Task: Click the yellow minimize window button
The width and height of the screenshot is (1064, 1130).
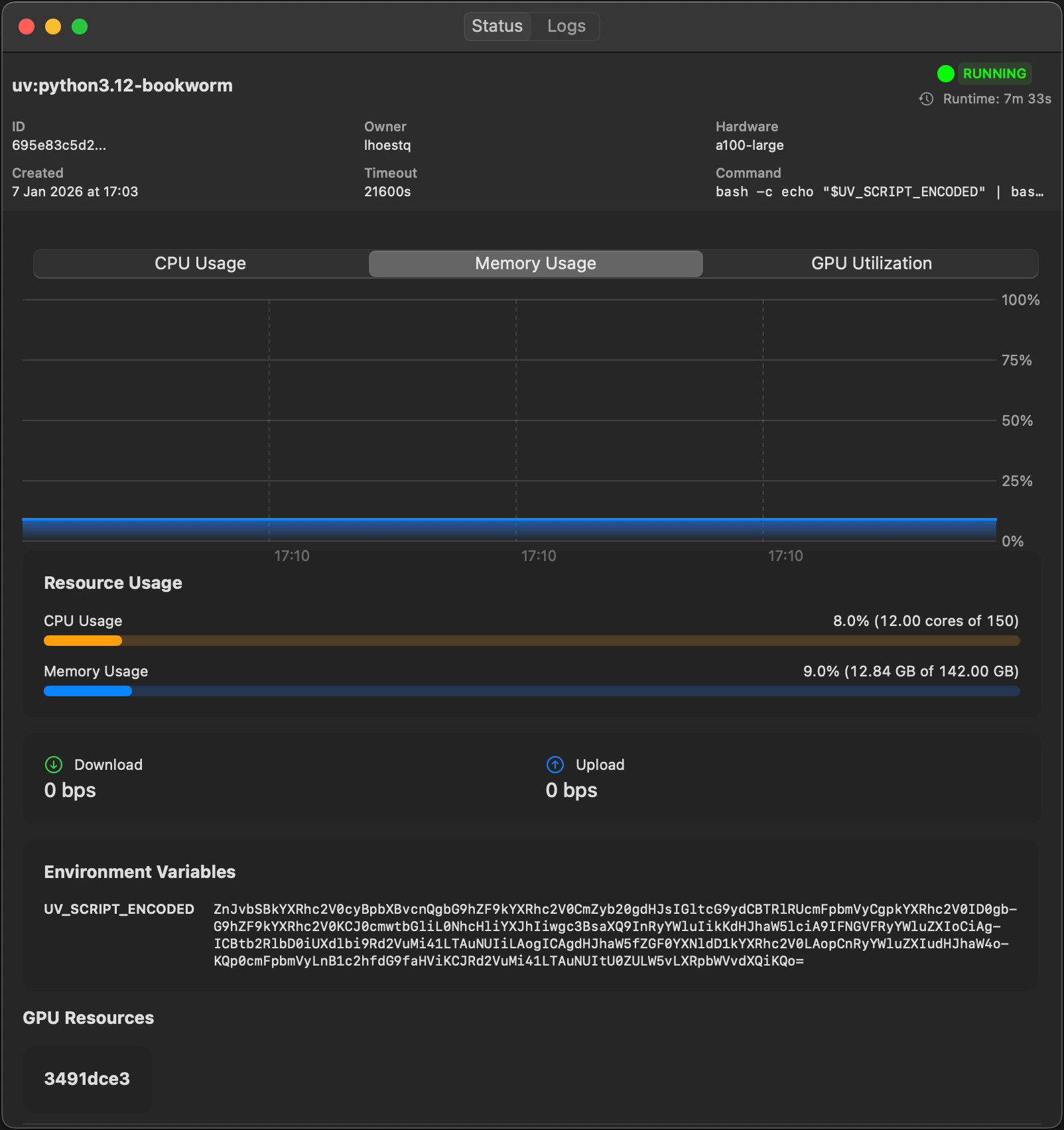Action: pyautogui.click(x=53, y=27)
